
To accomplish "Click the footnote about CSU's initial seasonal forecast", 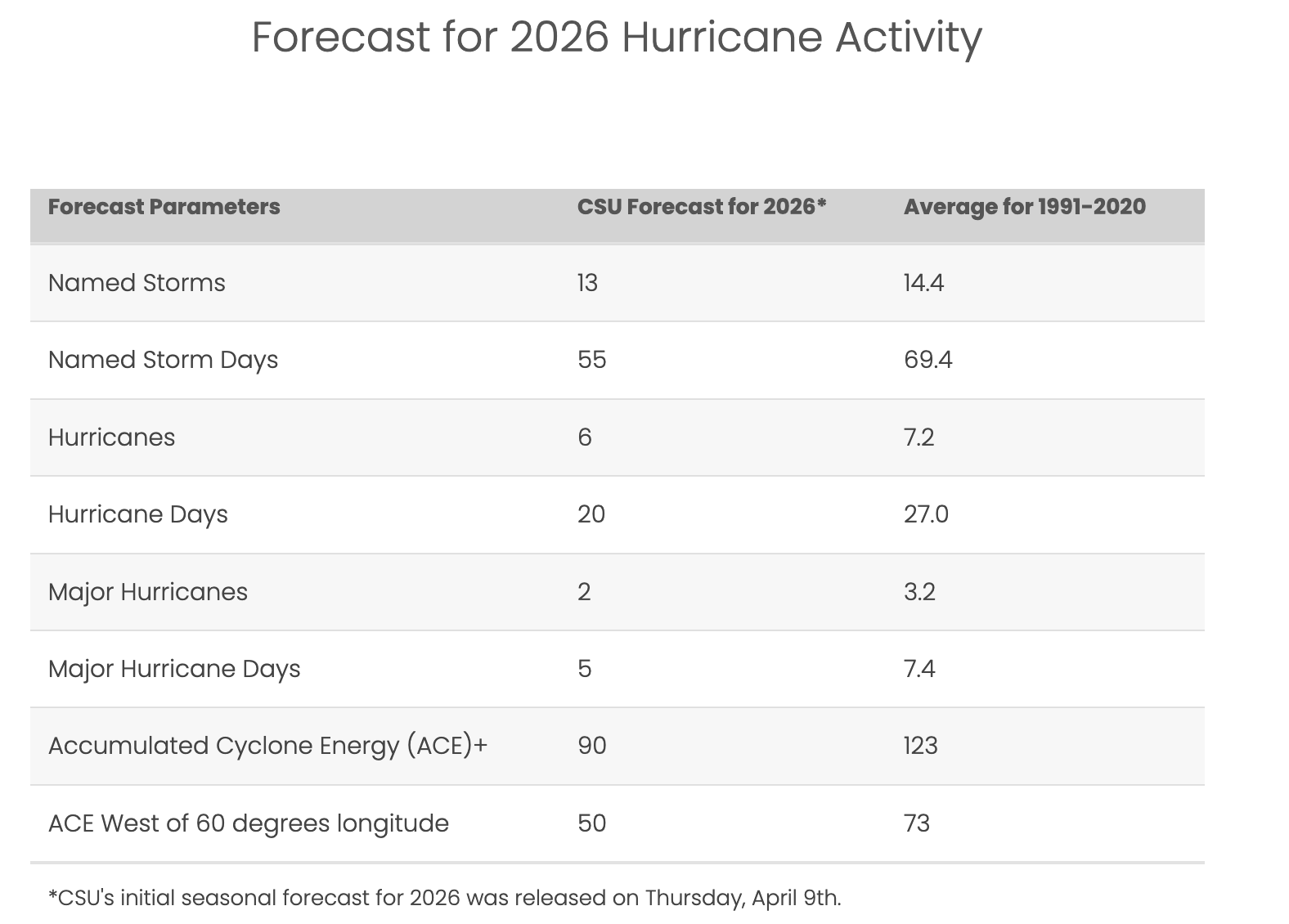I will [x=444, y=898].
